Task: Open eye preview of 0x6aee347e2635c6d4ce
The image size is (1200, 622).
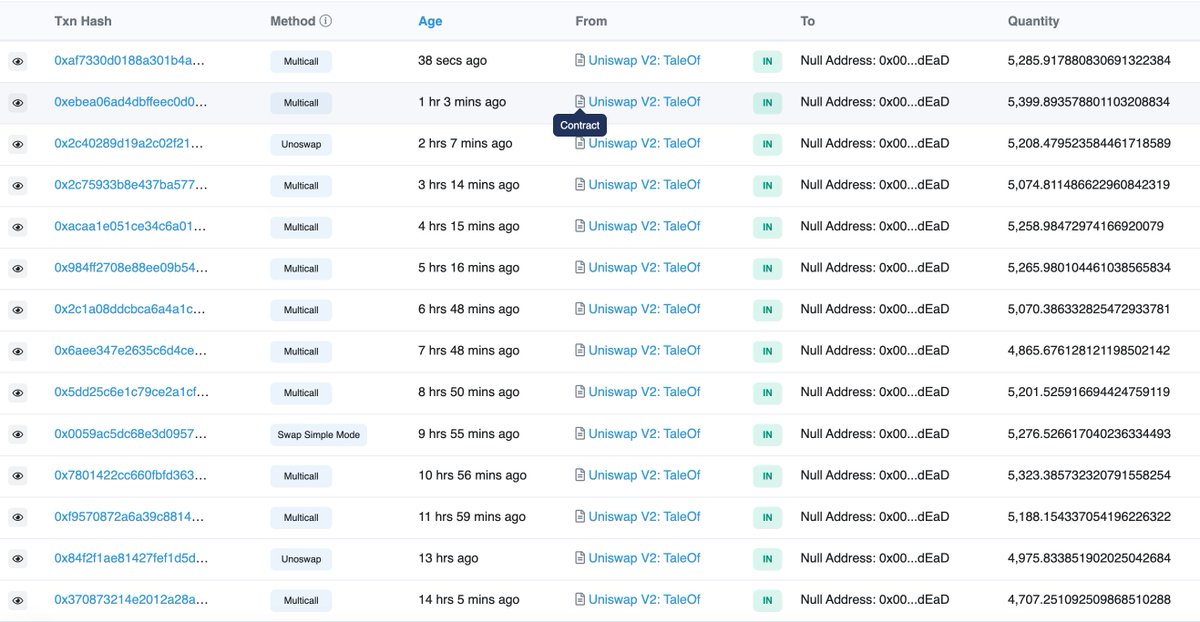Action: 18,352
